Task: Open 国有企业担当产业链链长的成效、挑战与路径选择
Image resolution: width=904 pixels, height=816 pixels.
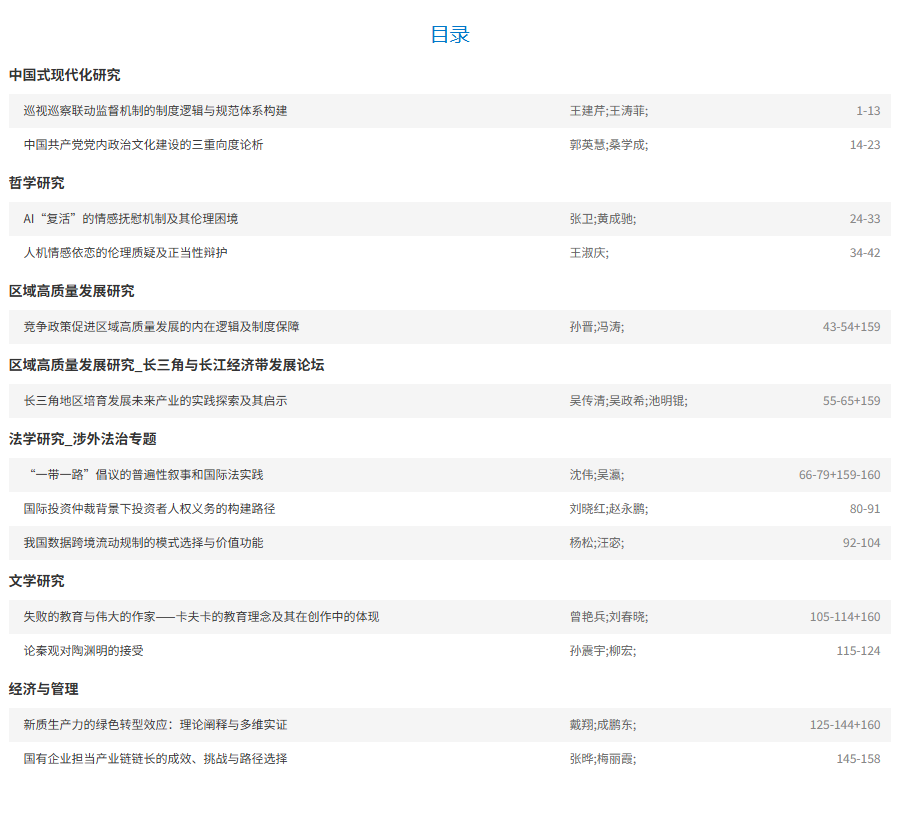Action: (155, 759)
